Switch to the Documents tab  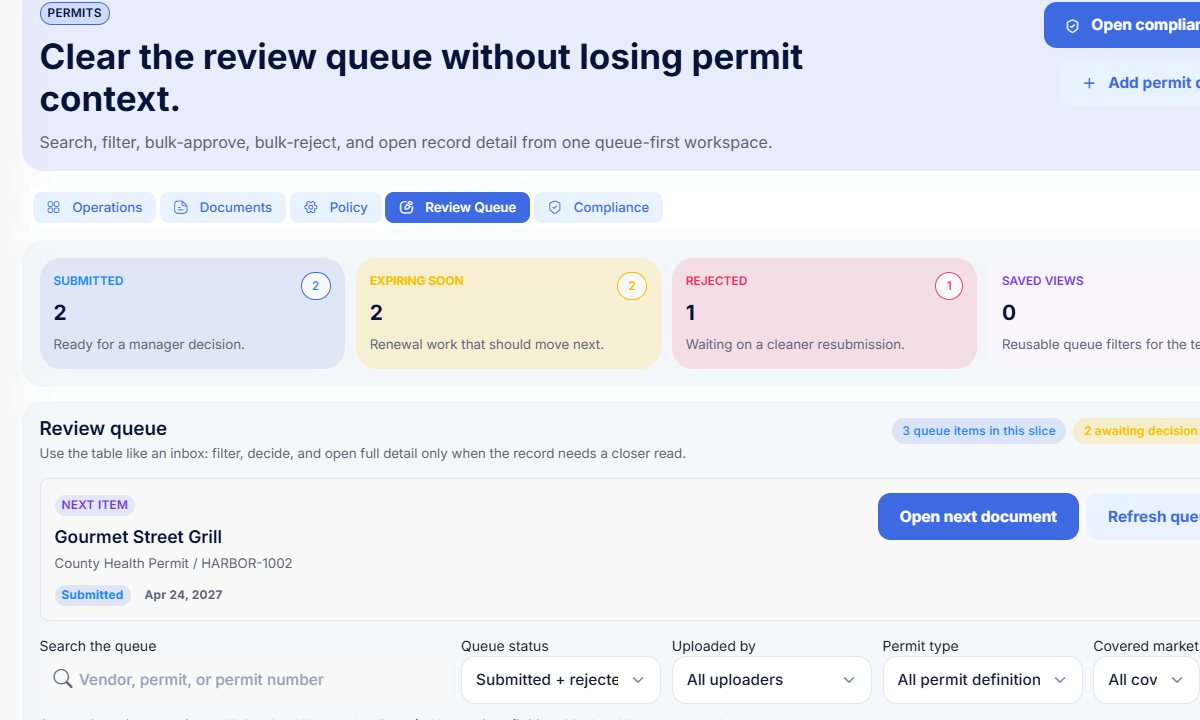tap(223, 208)
